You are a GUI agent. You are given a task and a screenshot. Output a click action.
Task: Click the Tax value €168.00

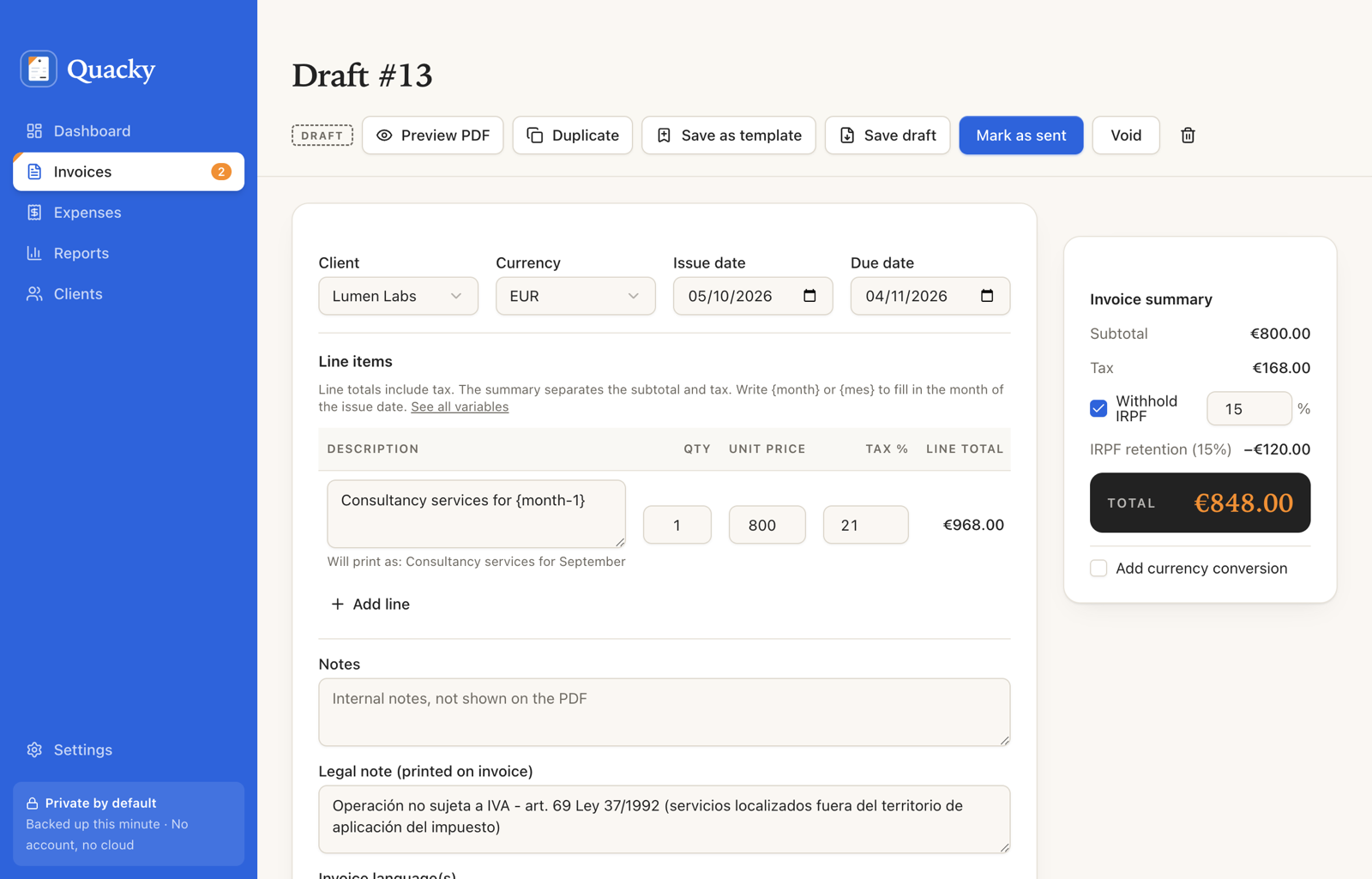click(x=1281, y=368)
